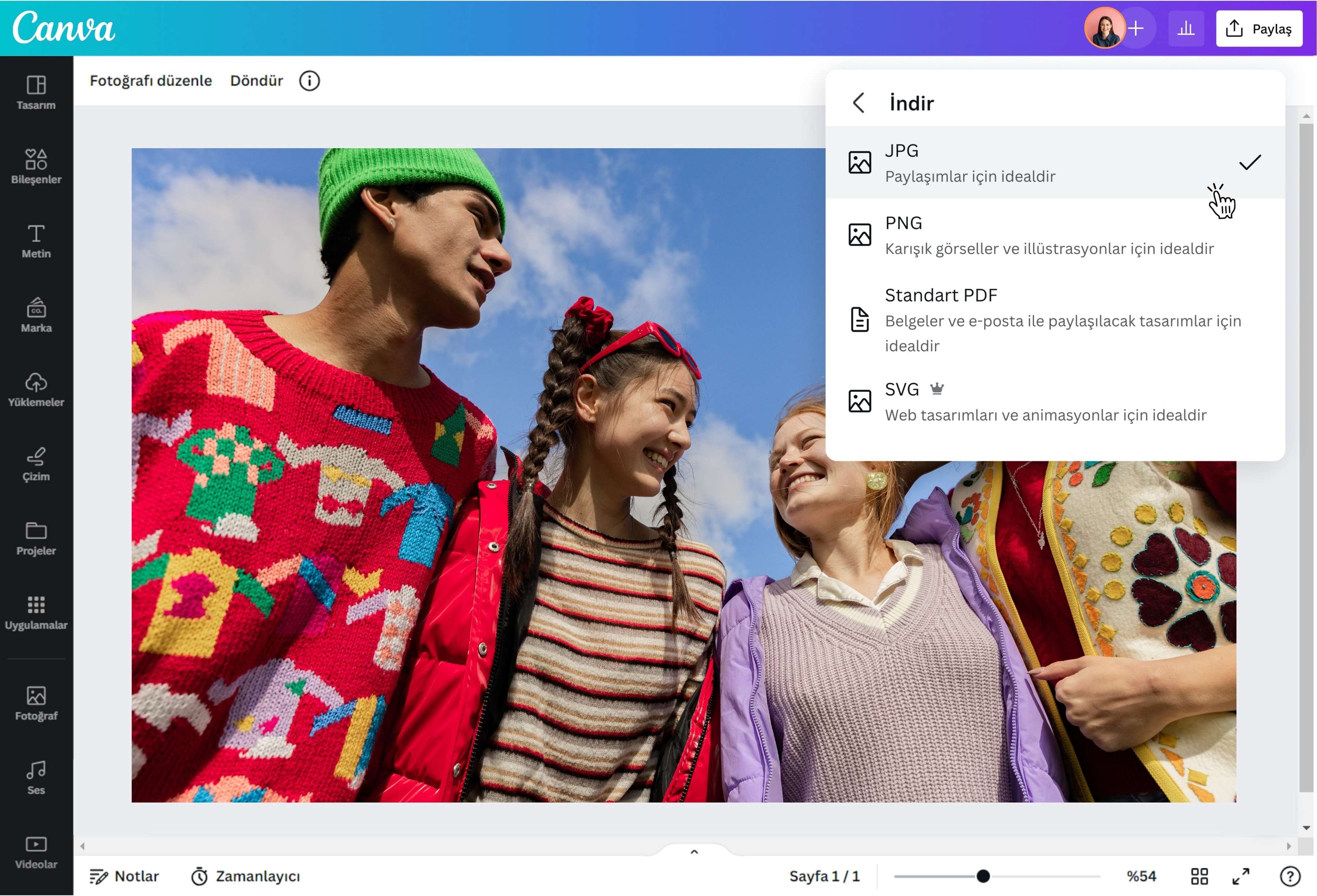The height and width of the screenshot is (896, 1317).
Task: Open grid view of pages
Action: pos(1199,876)
